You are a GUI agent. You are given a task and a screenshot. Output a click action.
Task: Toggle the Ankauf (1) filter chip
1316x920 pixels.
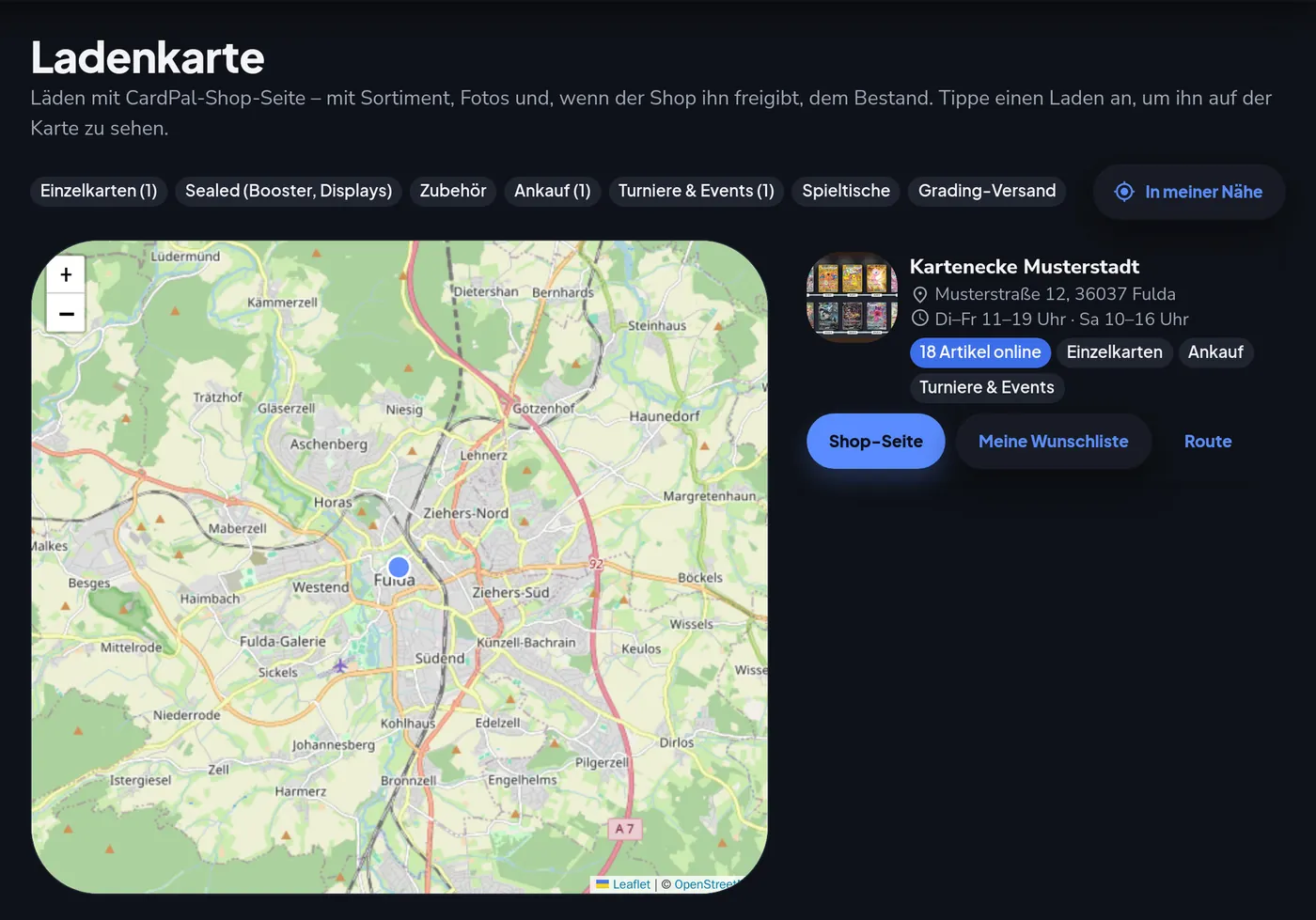pos(553,191)
